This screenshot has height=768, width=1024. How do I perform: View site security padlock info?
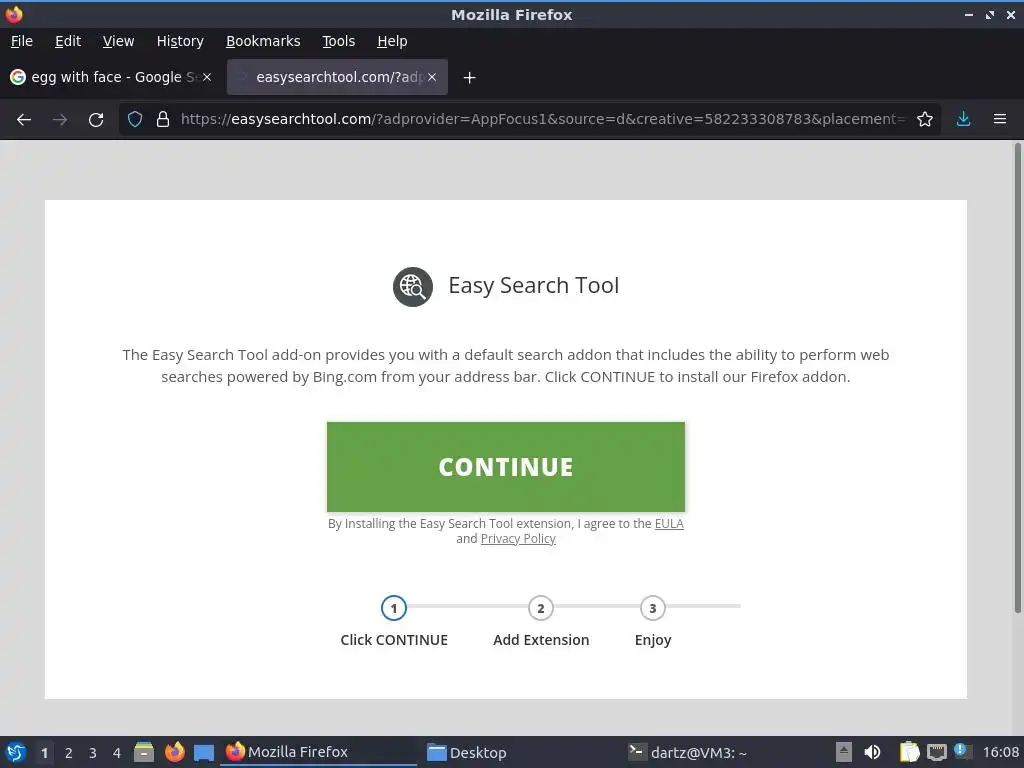(163, 119)
